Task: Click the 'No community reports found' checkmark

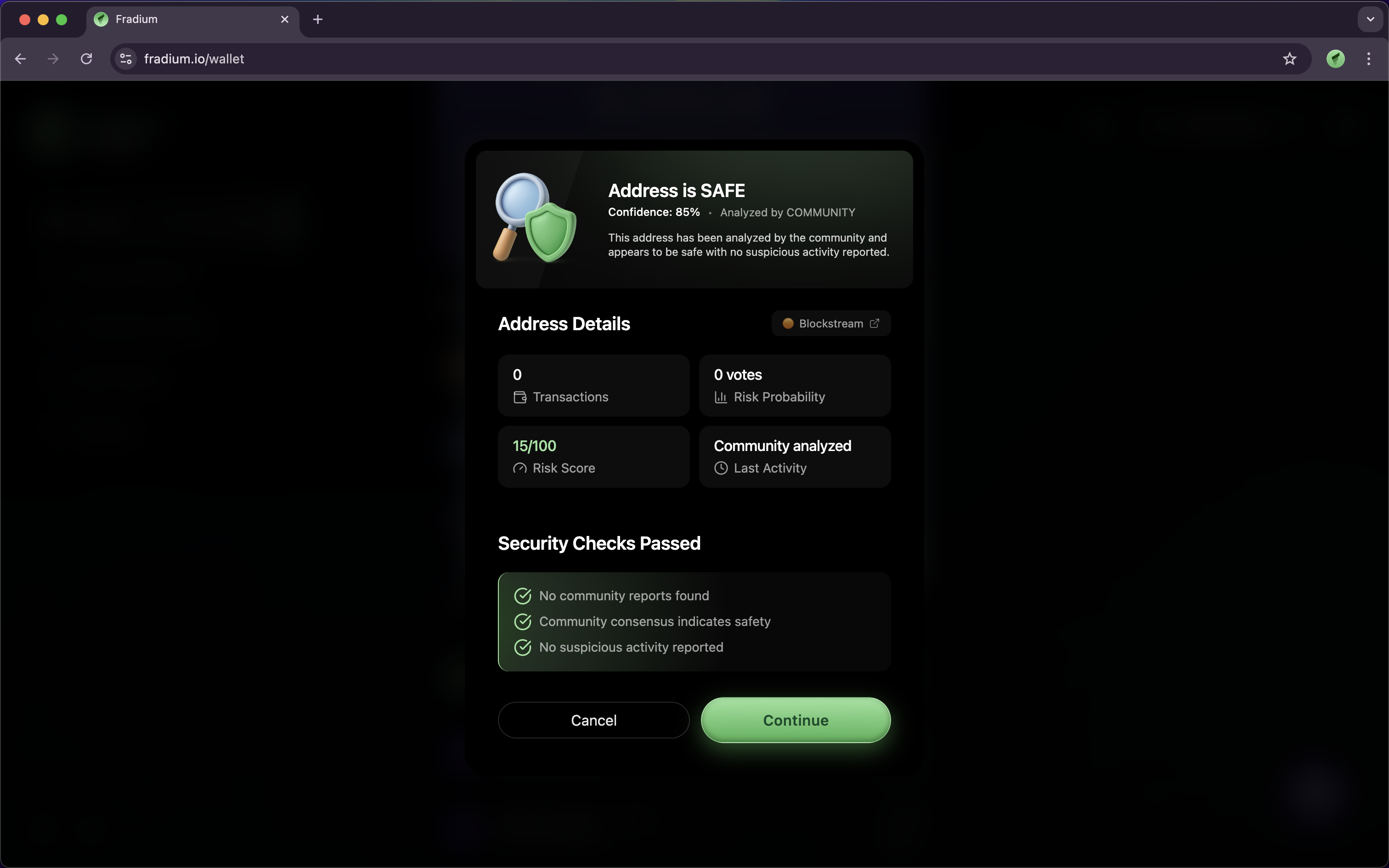Action: point(522,596)
